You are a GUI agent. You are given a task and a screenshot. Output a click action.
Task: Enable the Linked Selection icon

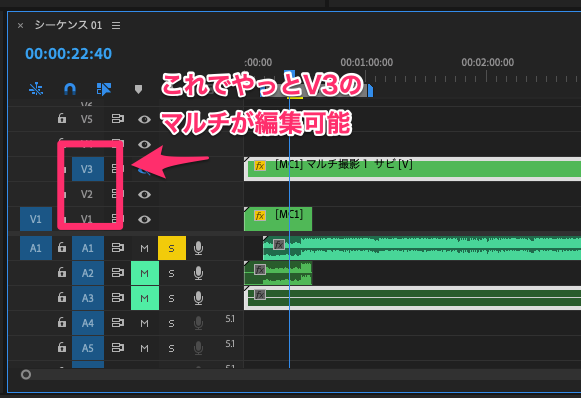pyautogui.click(x=104, y=89)
